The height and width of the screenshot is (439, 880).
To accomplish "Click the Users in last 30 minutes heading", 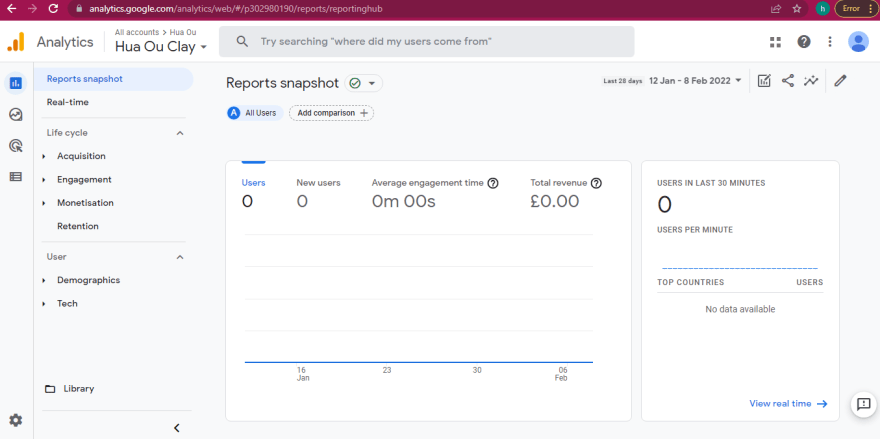I will [711, 183].
